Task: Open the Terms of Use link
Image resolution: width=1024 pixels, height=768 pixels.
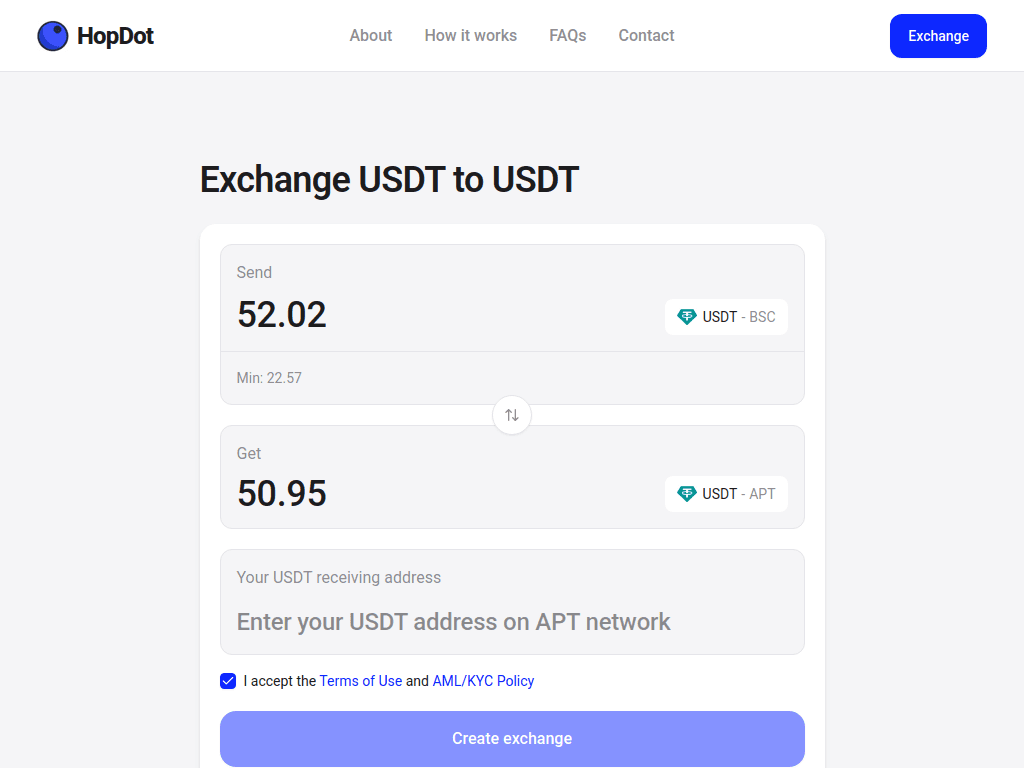Action: pos(360,681)
